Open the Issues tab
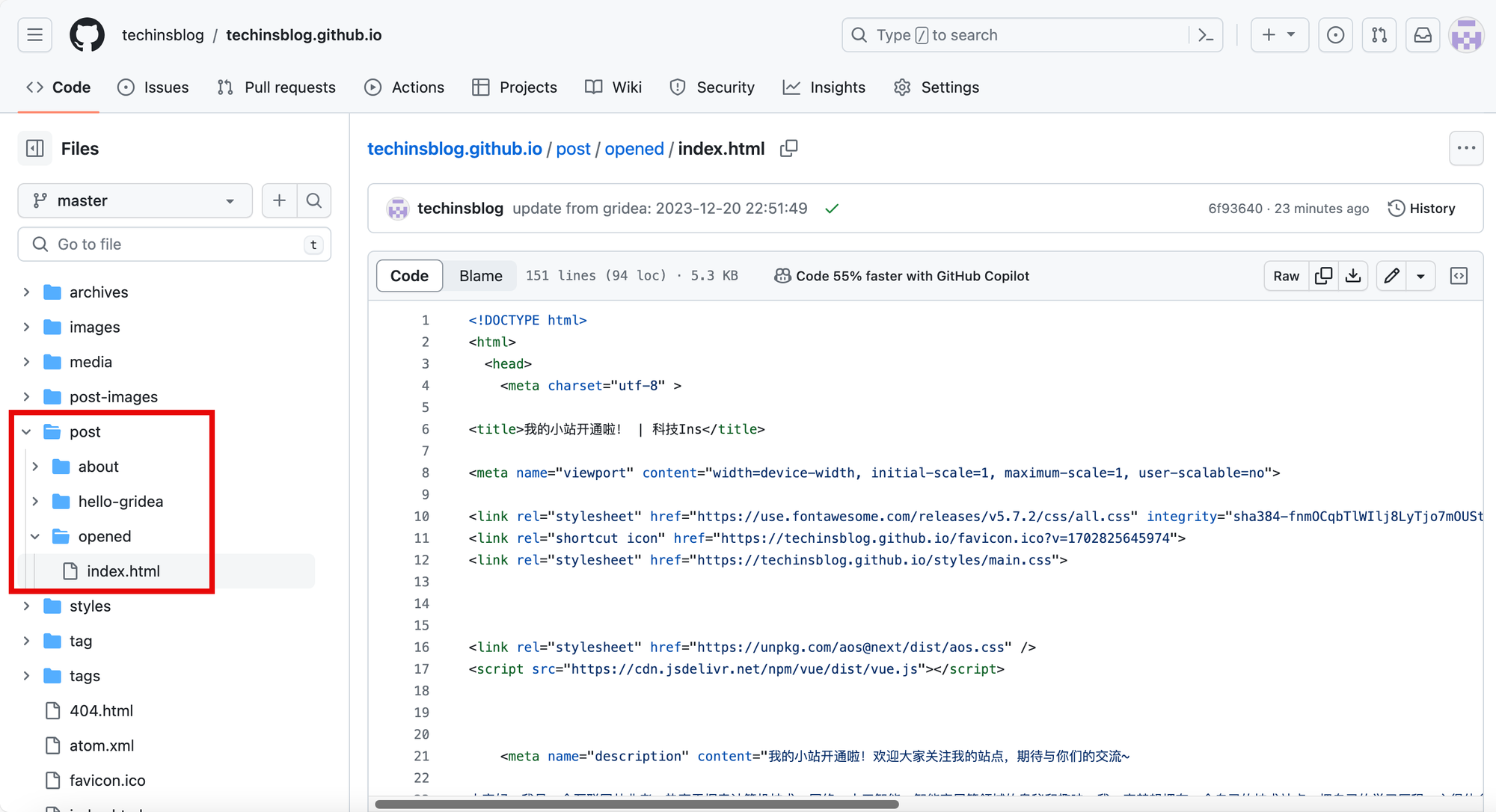This screenshot has height=812, width=1496. 153,87
